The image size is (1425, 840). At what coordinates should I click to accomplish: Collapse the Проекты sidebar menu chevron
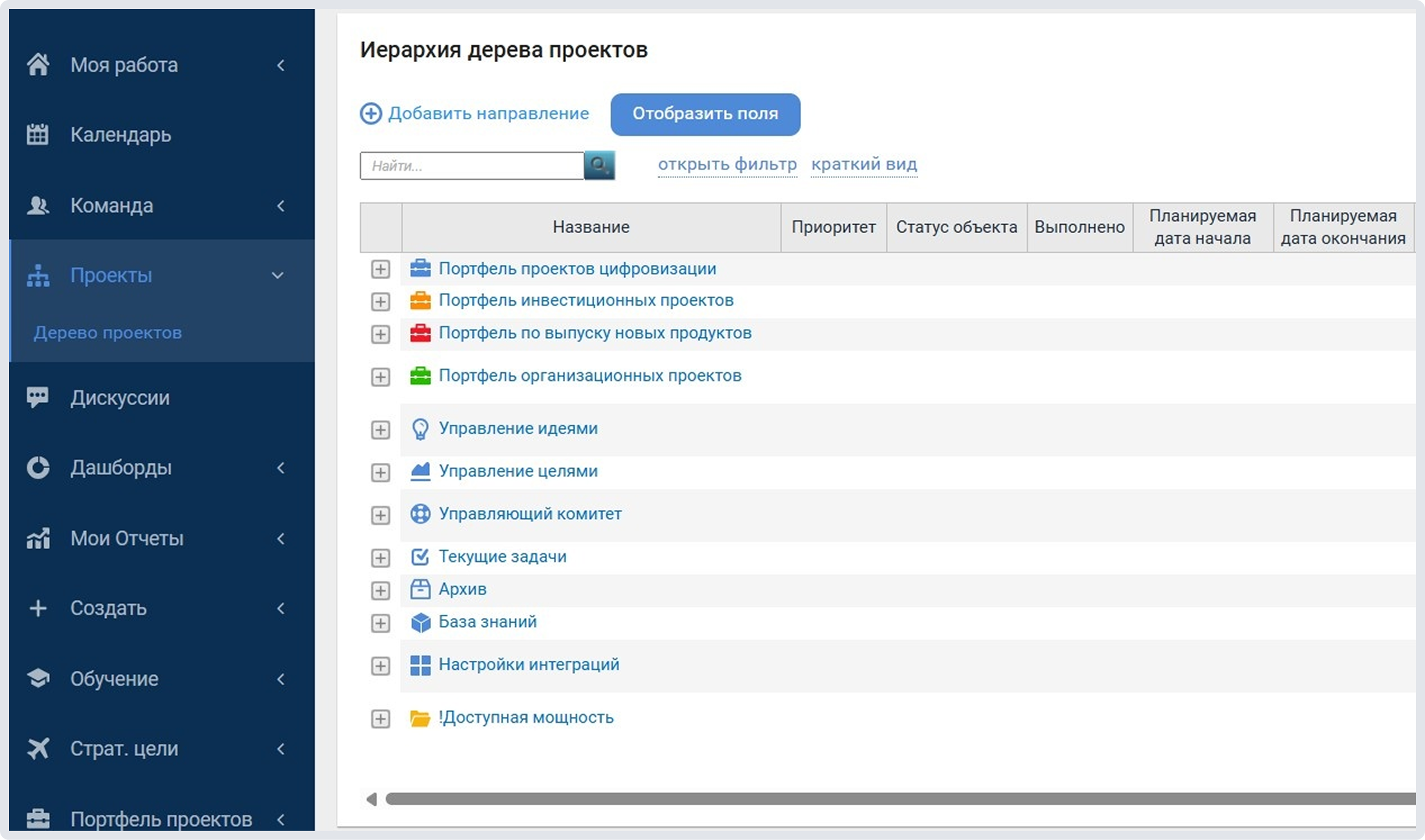click(x=278, y=276)
